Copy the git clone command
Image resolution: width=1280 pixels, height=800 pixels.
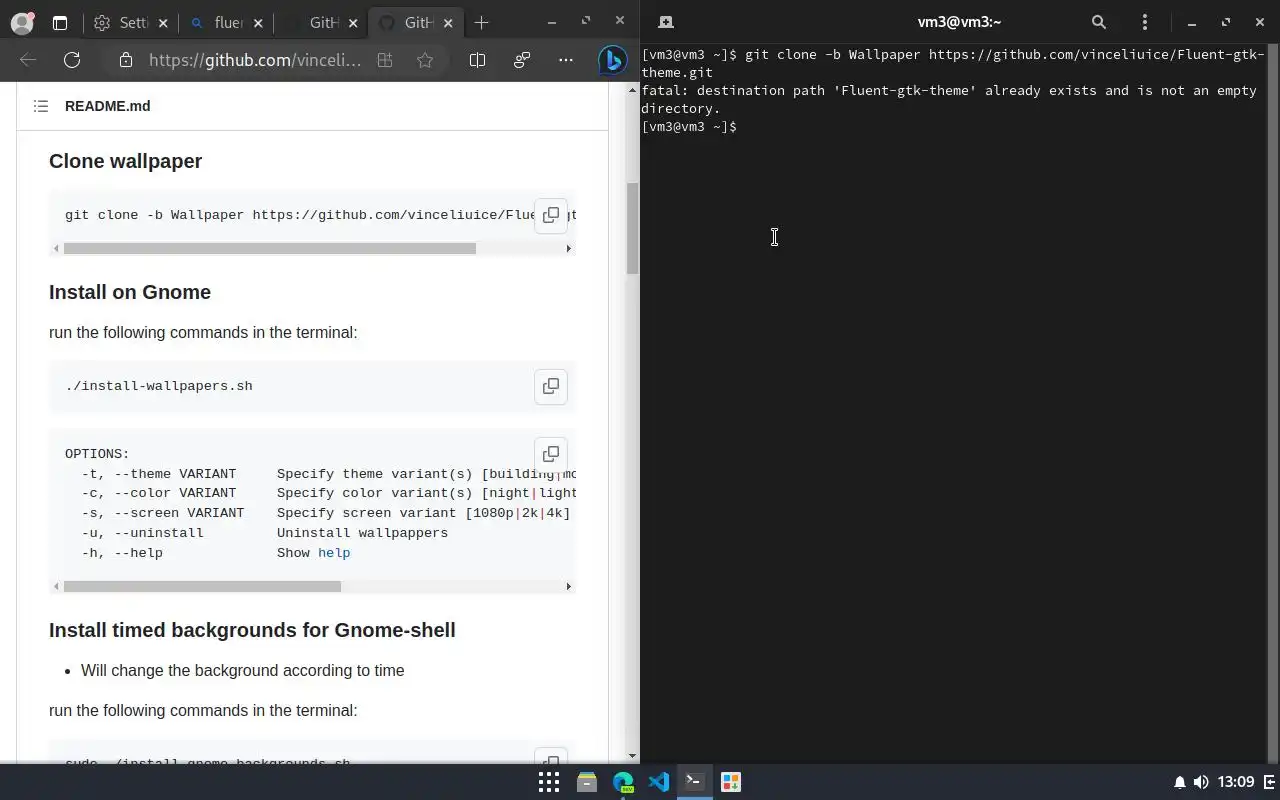(551, 215)
